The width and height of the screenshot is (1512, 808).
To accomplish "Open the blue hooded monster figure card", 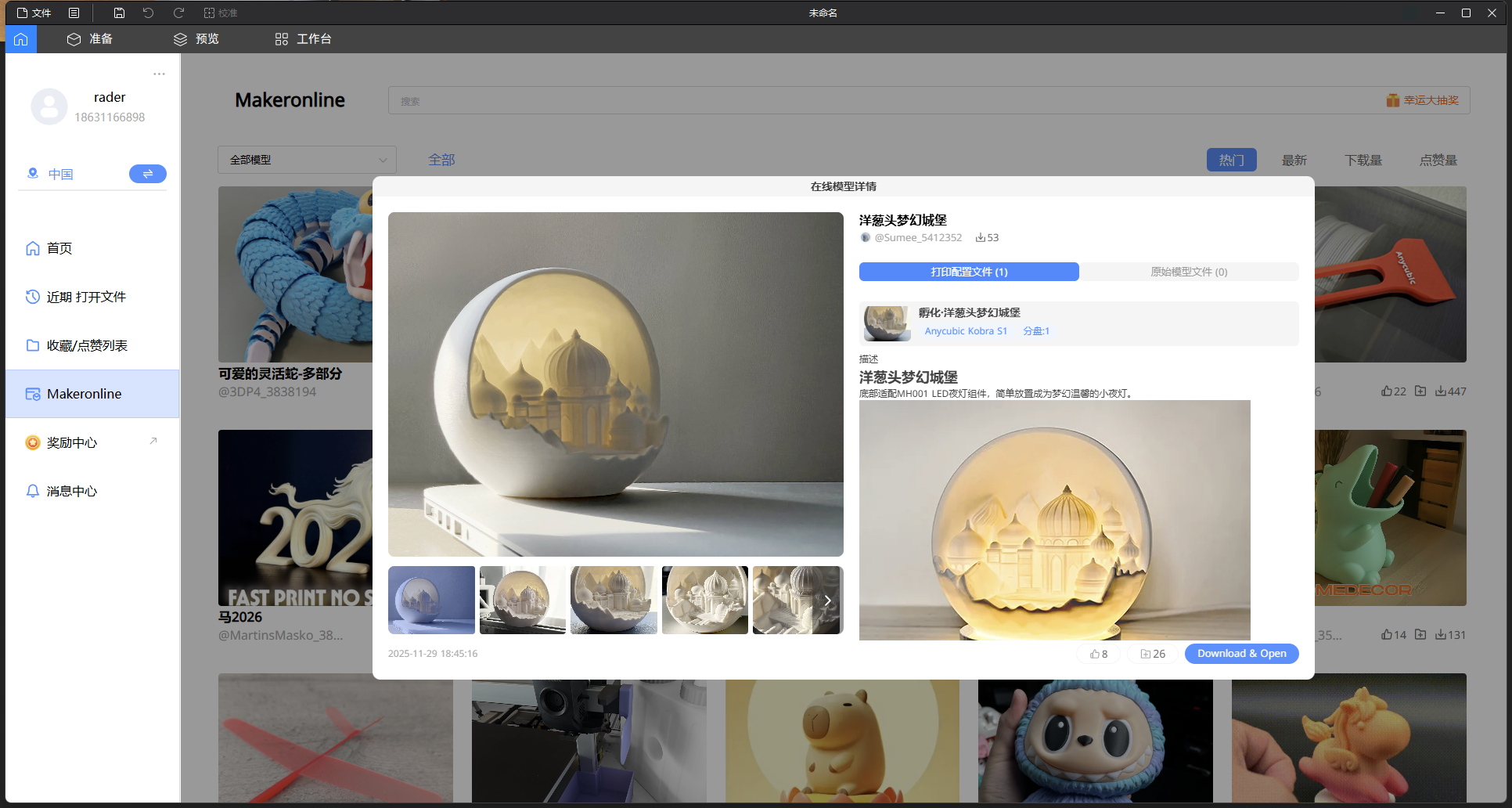I will click(1096, 741).
